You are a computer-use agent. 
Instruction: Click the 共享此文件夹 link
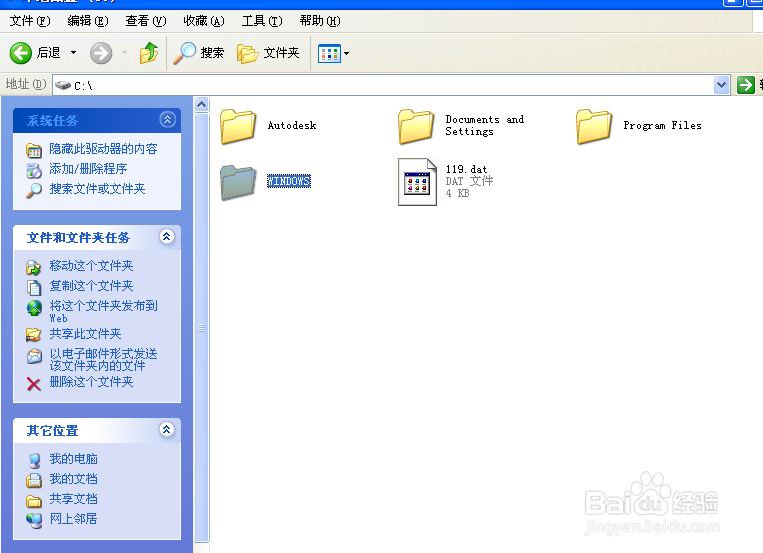click(85, 334)
